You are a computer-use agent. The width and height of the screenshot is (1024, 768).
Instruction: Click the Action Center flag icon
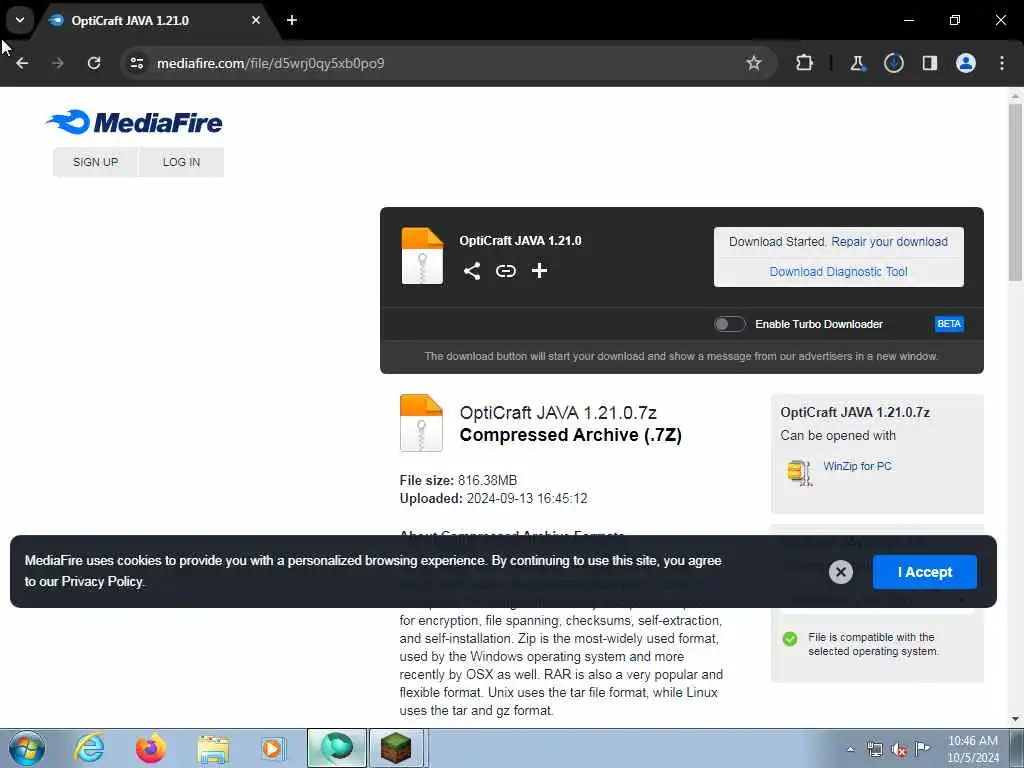(923, 748)
